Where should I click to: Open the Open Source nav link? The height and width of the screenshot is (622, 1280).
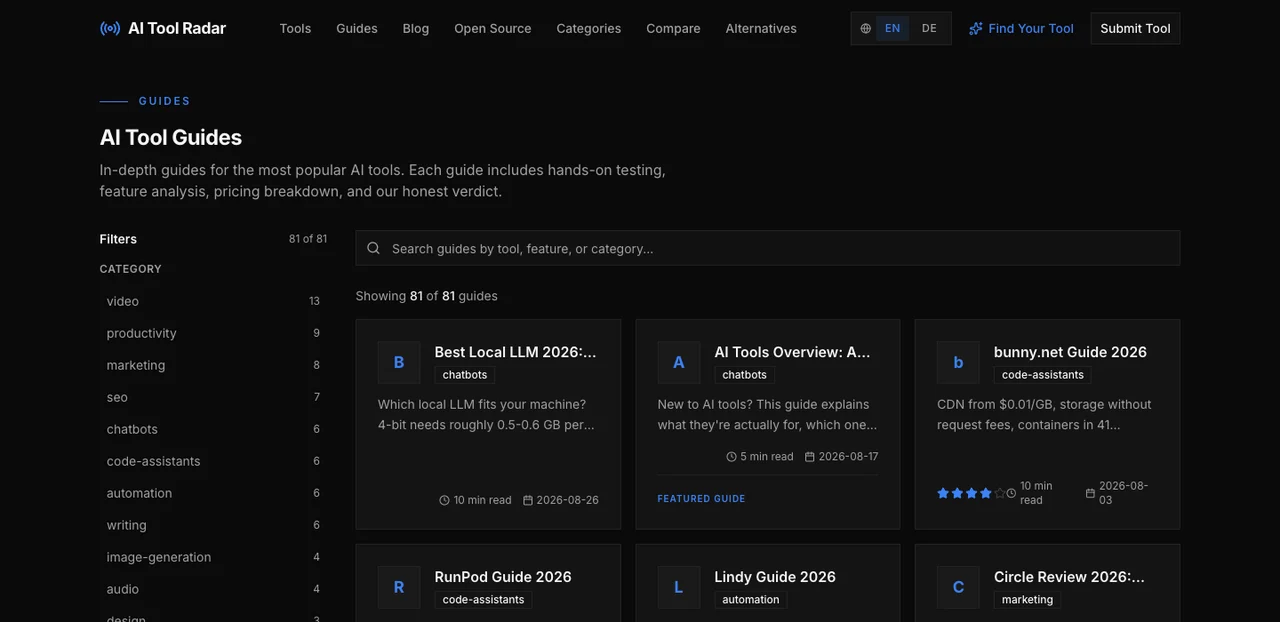pyautogui.click(x=493, y=28)
